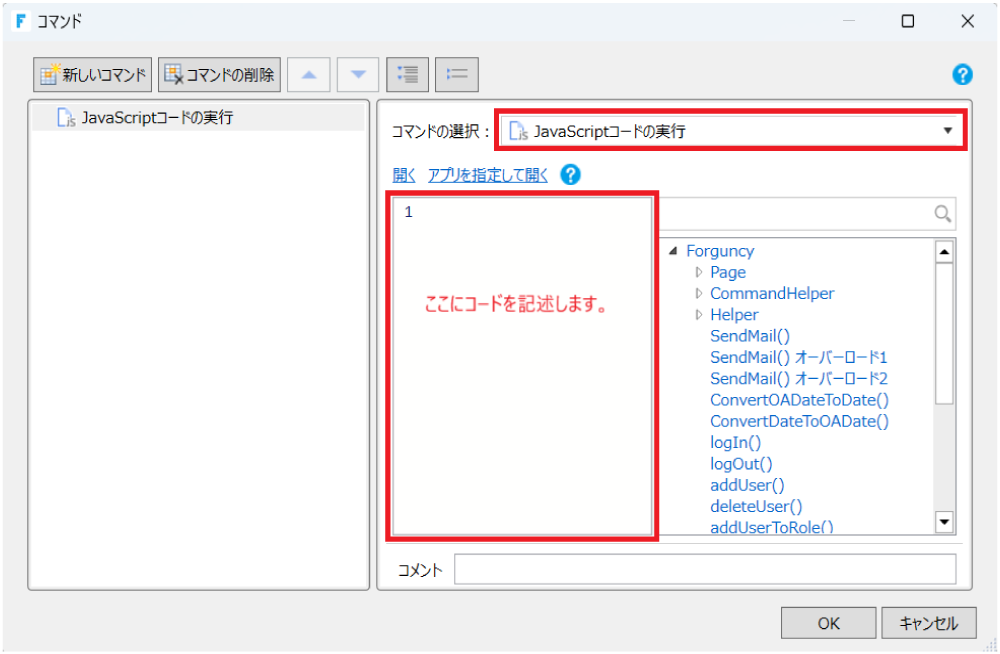The height and width of the screenshot is (654, 1000).
Task: Click the bulleted list icon in the toolbar
Action: (x=457, y=74)
